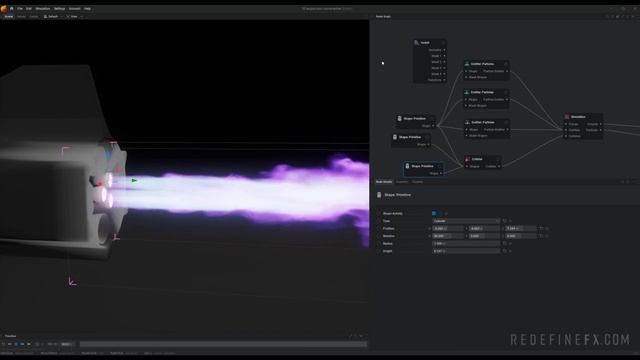This screenshot has height=360, width=640.
Task: Click the EmberGen flame logo icon
Action: [4, 8]
